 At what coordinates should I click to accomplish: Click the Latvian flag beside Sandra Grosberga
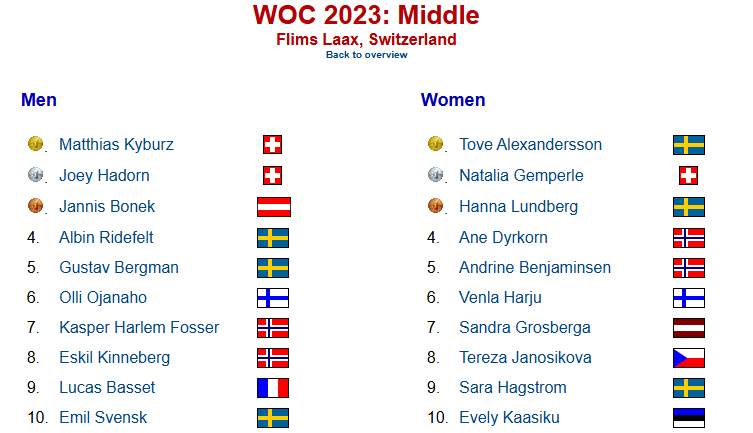(689, 328)
